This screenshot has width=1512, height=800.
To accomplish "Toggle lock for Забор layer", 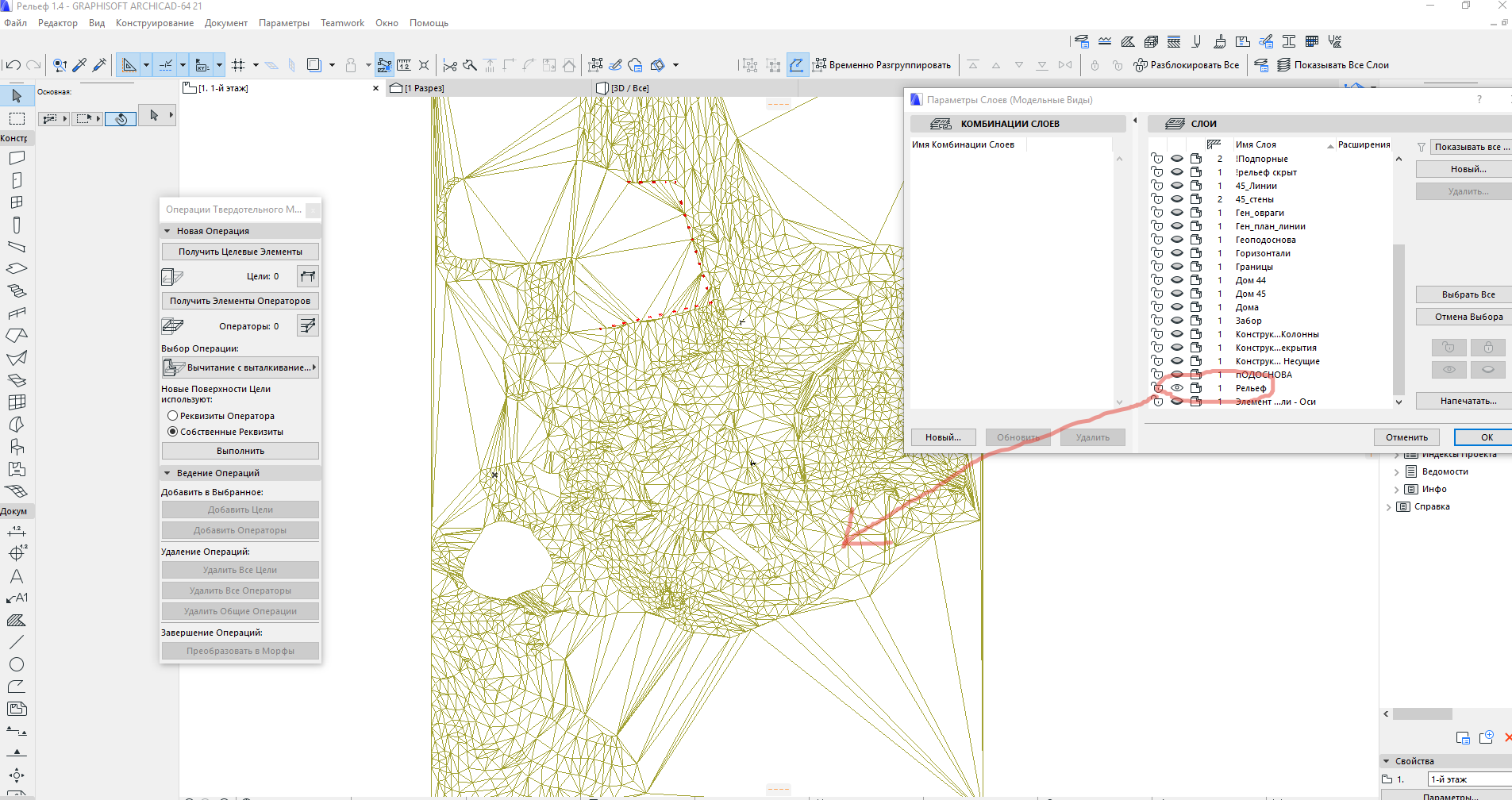I will coord(1157,321).
